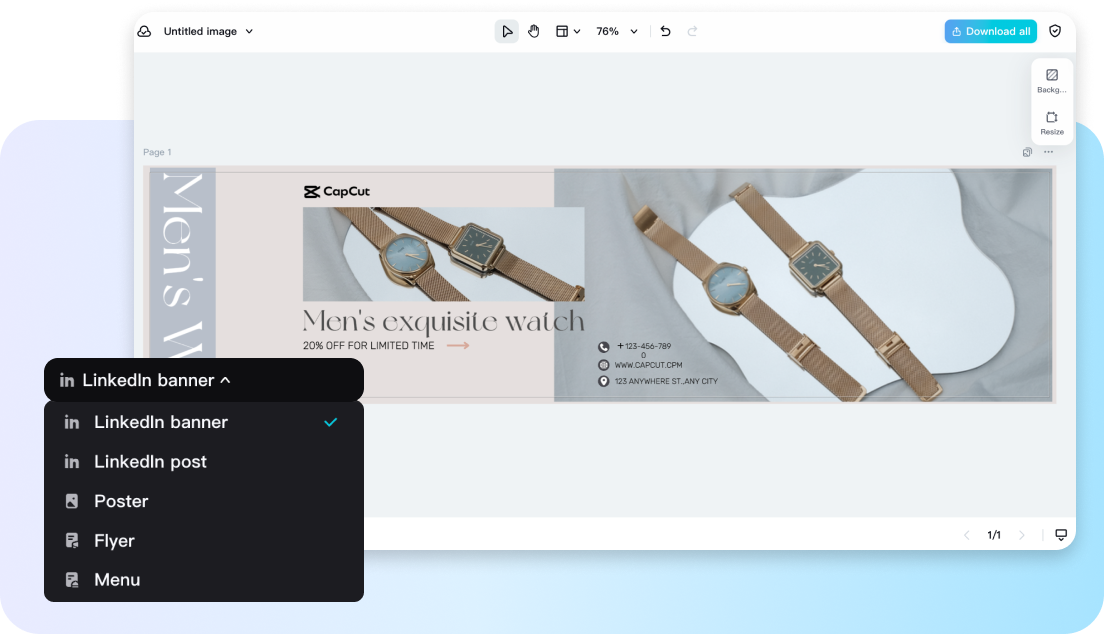Open the presentation view icon
The height and width of the screenshot is (634, 1104).
(1061, 535)
